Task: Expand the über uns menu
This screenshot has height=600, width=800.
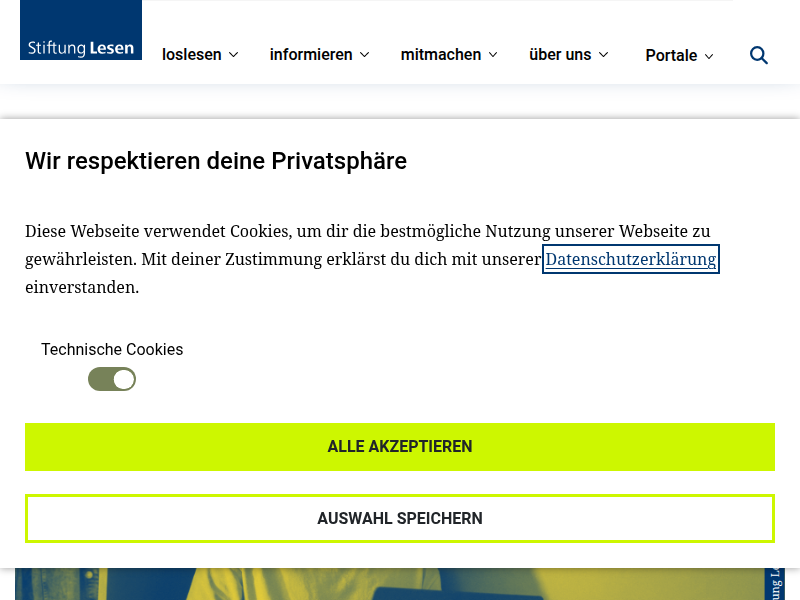Action: click(569, 55)
